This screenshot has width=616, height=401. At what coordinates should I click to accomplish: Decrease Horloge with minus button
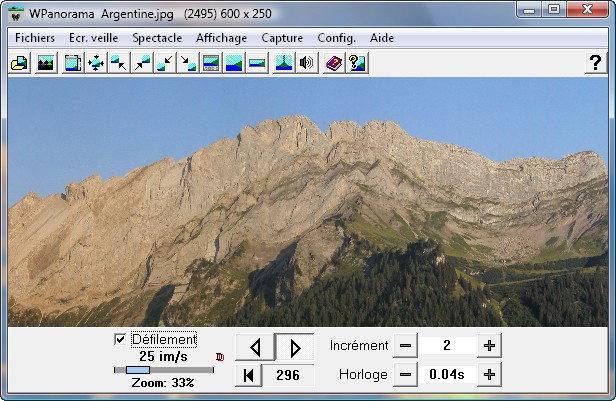tap(405, 375)
